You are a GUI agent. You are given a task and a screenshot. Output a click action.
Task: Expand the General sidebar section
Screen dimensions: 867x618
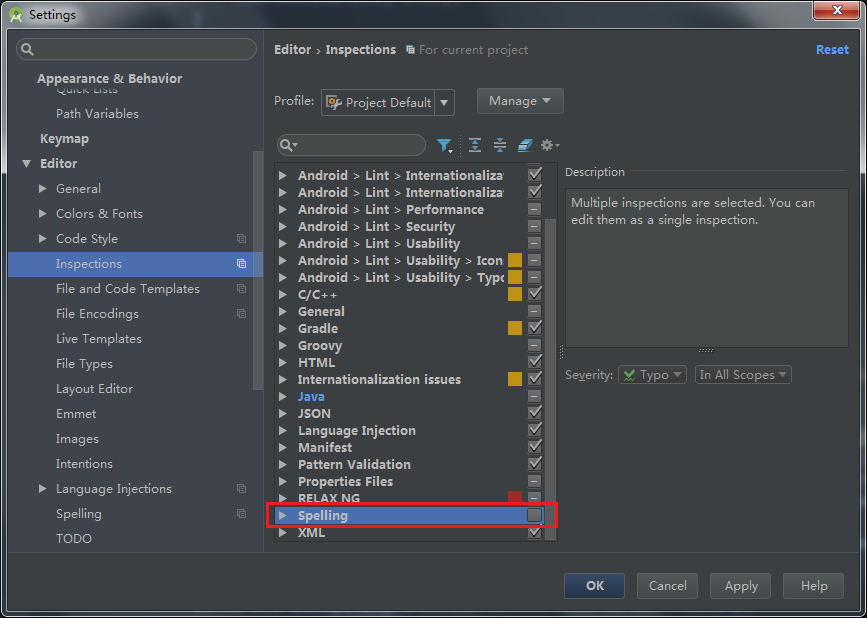point(43,188)
